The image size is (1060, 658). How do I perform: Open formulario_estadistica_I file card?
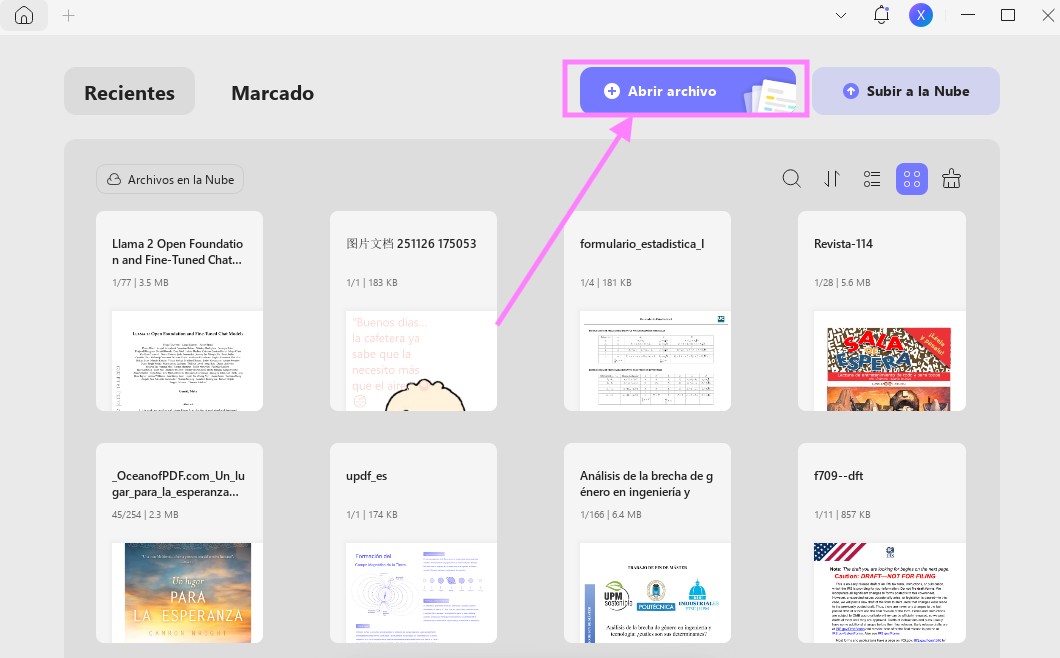(x=647, y=311)
